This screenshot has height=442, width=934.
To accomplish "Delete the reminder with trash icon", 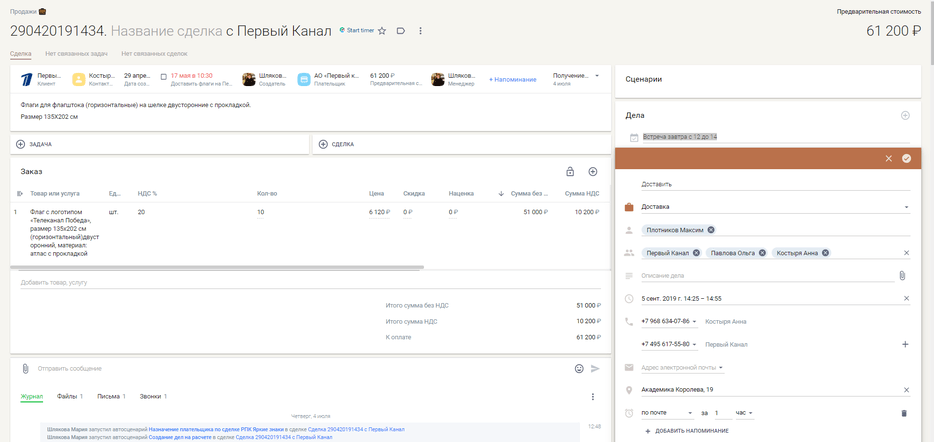I will [x=904, y=413].
